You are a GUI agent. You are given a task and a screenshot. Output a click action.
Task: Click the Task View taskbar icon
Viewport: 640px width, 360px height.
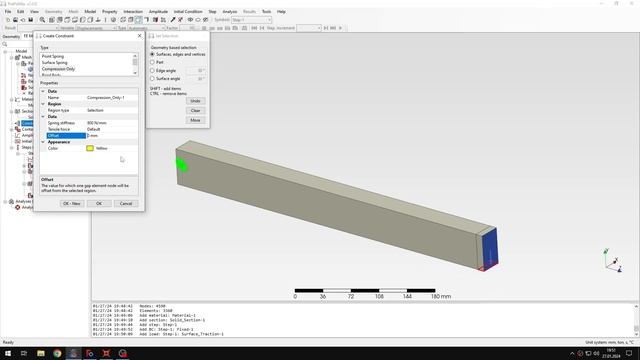tap(24, 353)
